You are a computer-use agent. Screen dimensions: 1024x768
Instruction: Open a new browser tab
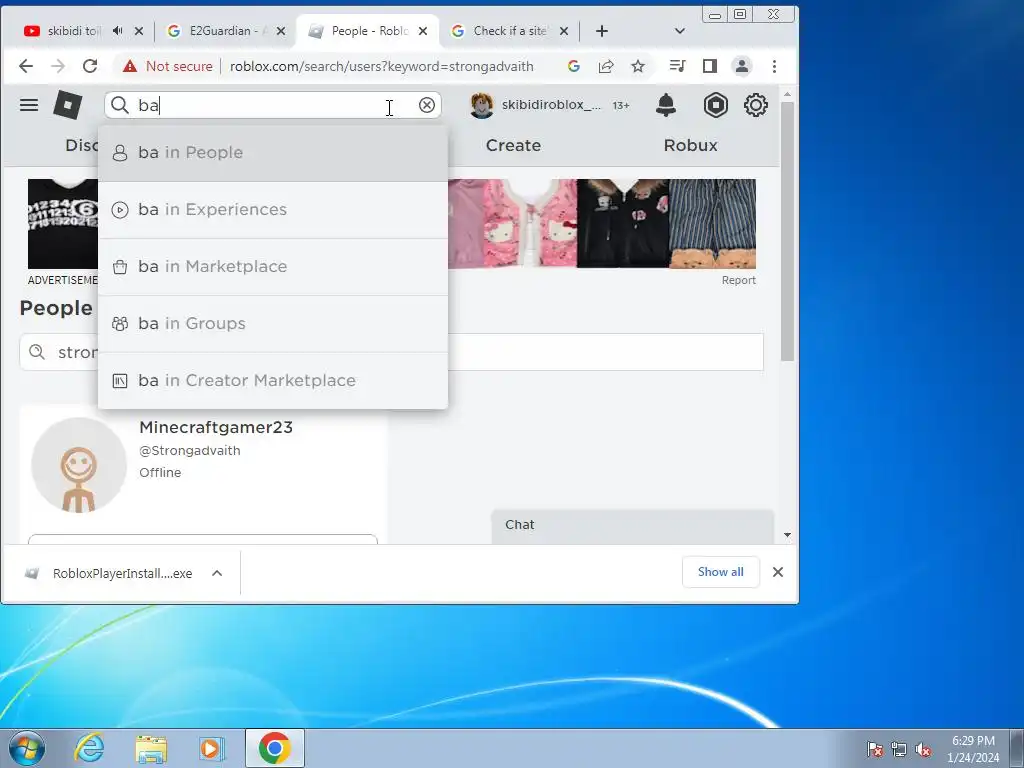[x=601, y=31]
